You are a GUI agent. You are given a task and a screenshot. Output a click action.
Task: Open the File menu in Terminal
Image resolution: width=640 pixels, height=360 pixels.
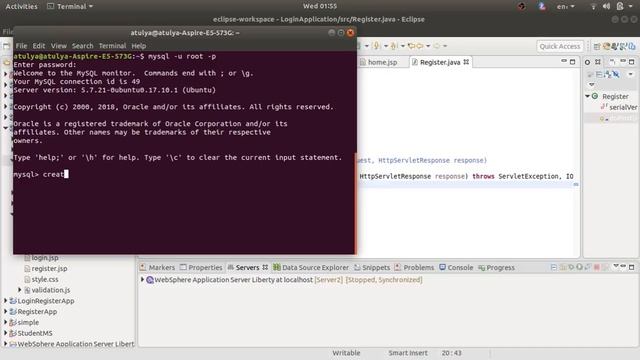coord(21,46)
